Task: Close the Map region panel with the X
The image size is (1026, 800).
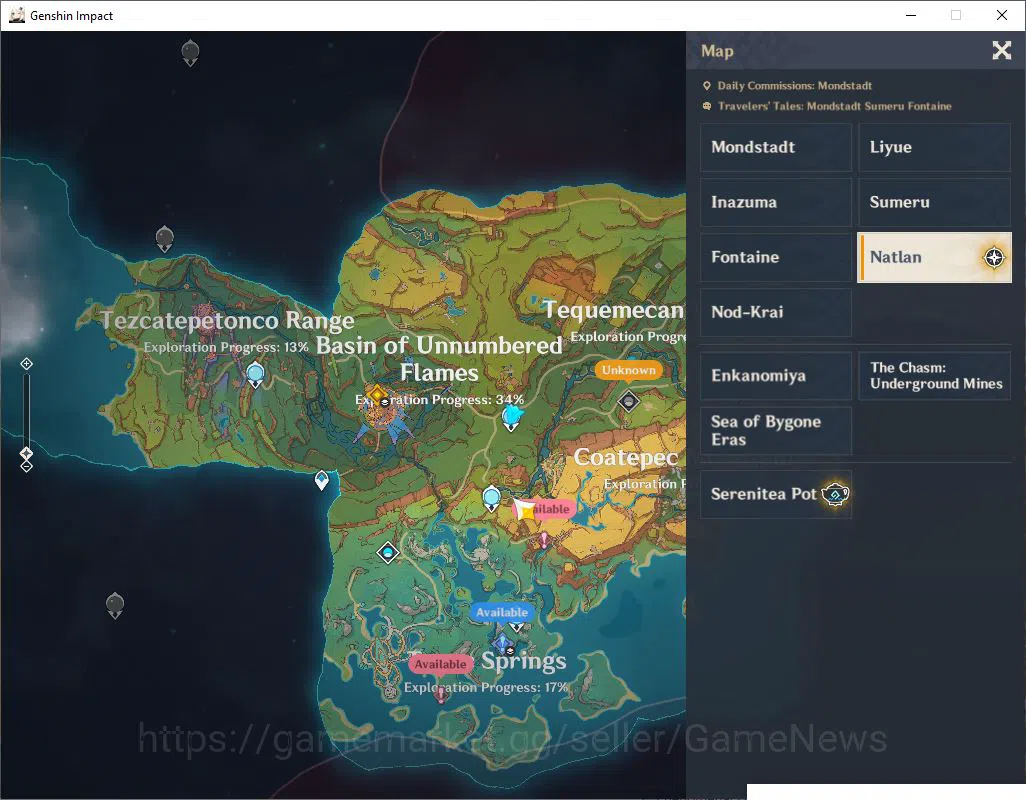Action: (x=1001, y=50)
